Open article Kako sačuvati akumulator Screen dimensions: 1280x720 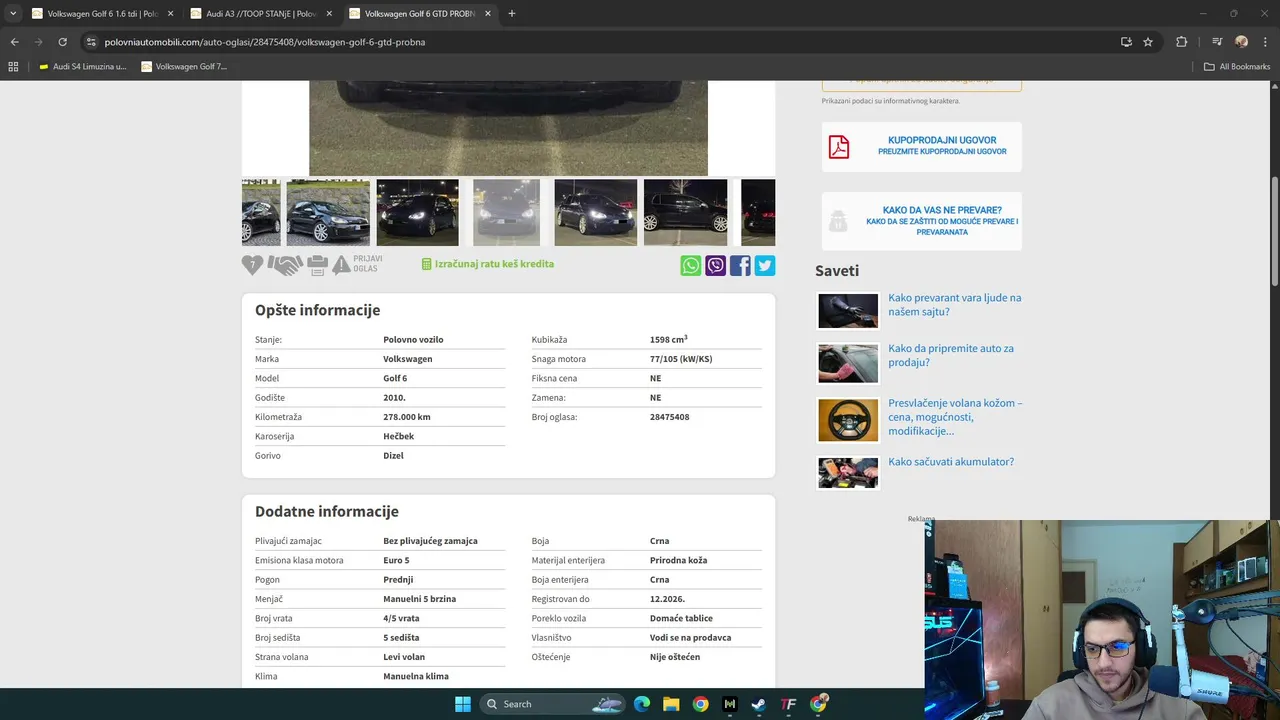click(x=951, y=462)
